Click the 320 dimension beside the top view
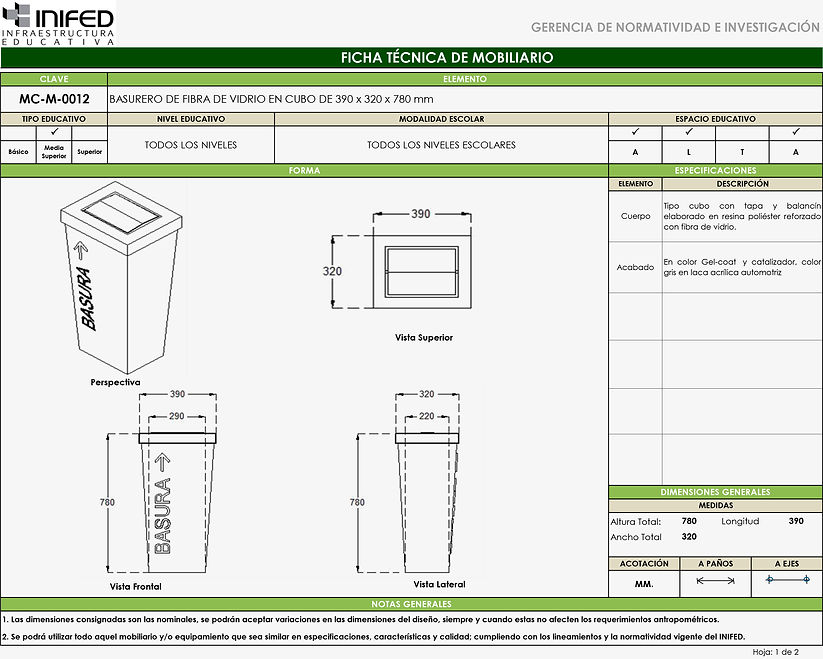 [x=332, y=271]
